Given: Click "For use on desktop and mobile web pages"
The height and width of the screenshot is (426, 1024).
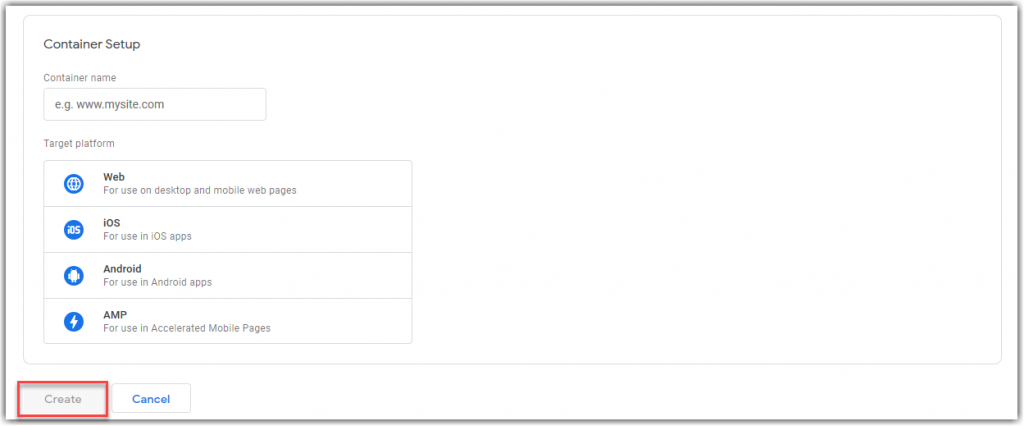Looking at the screenshot, I should (x=200, y=191).
